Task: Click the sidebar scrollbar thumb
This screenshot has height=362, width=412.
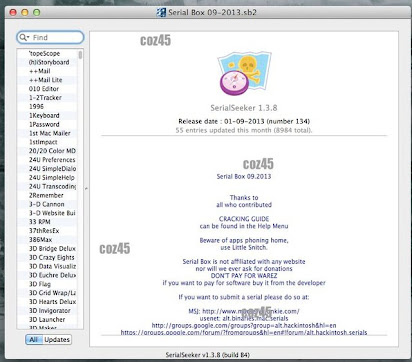Action: pos(80,55)
